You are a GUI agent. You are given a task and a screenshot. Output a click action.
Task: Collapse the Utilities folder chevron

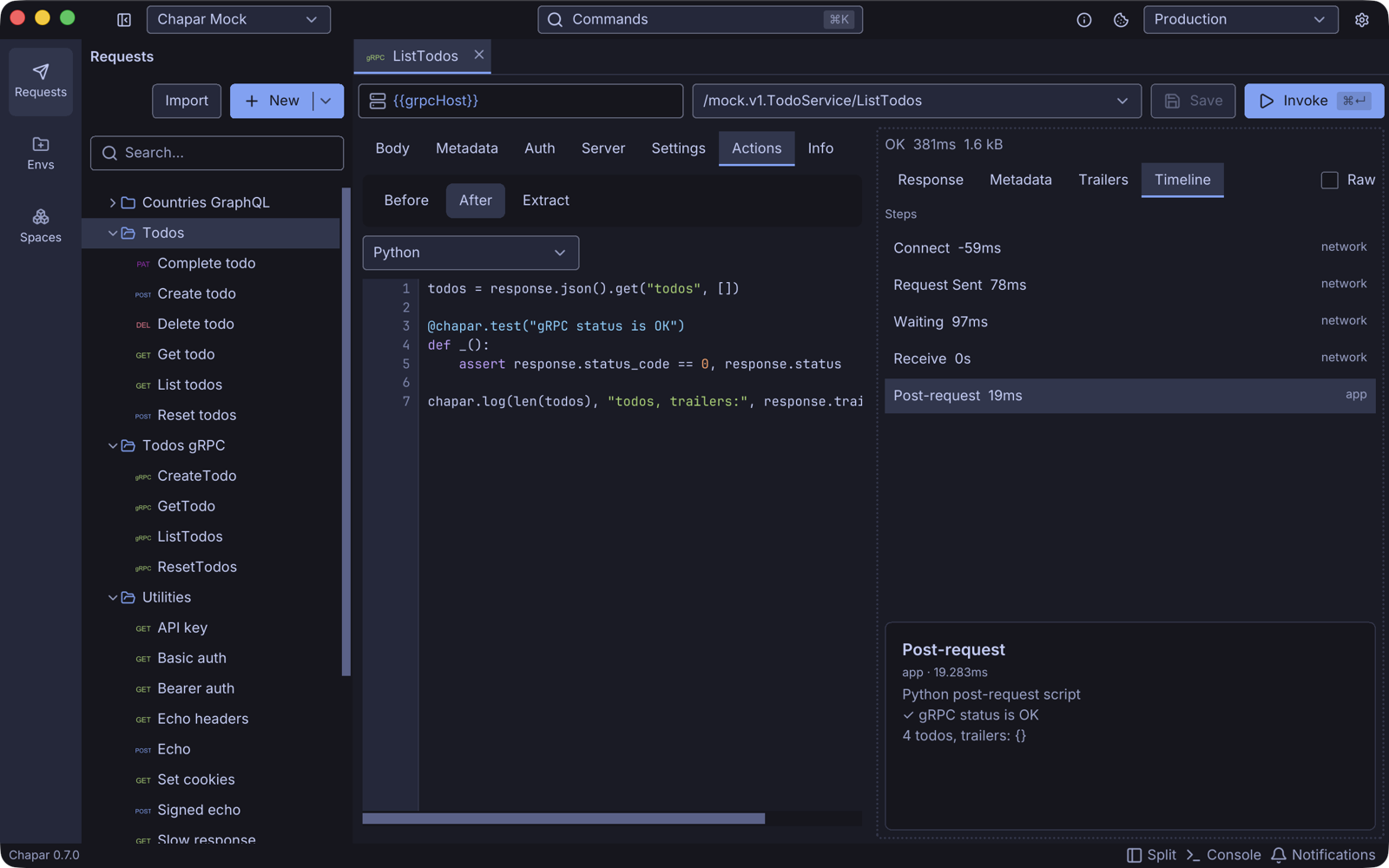pos(112,597)
